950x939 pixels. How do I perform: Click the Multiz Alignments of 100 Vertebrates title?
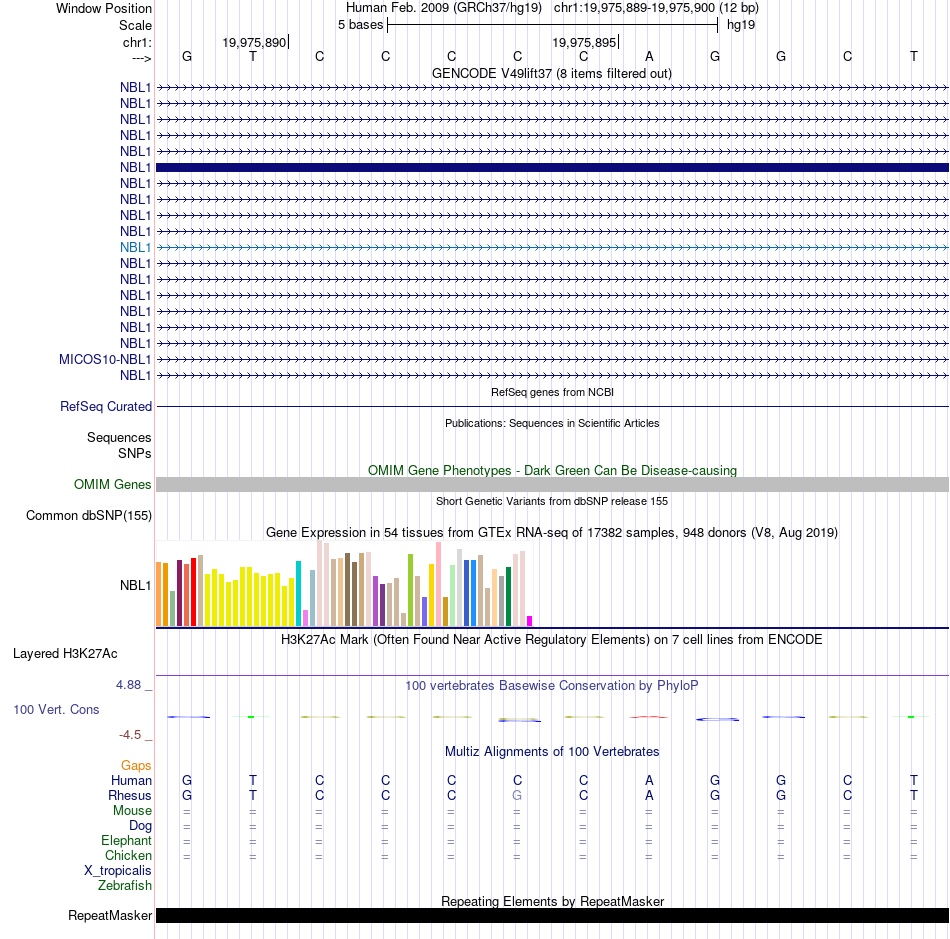552,752
